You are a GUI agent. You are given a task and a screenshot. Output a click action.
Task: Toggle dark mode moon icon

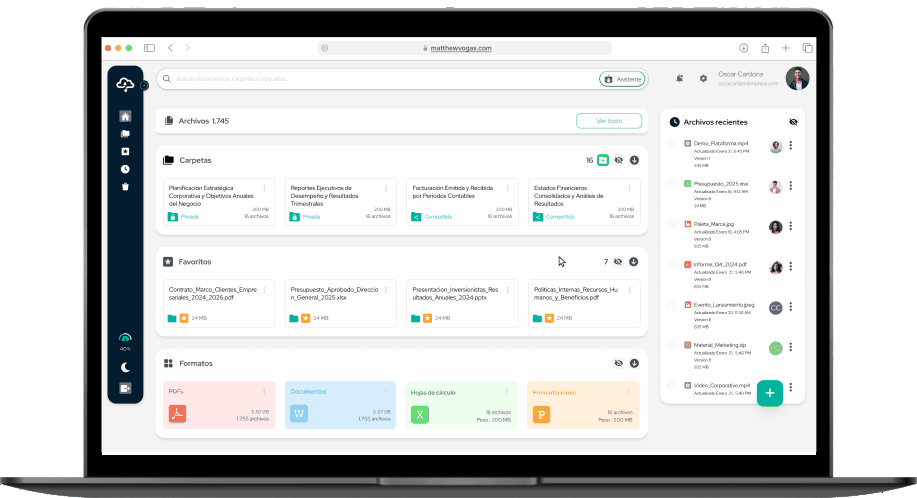point(125,367)
